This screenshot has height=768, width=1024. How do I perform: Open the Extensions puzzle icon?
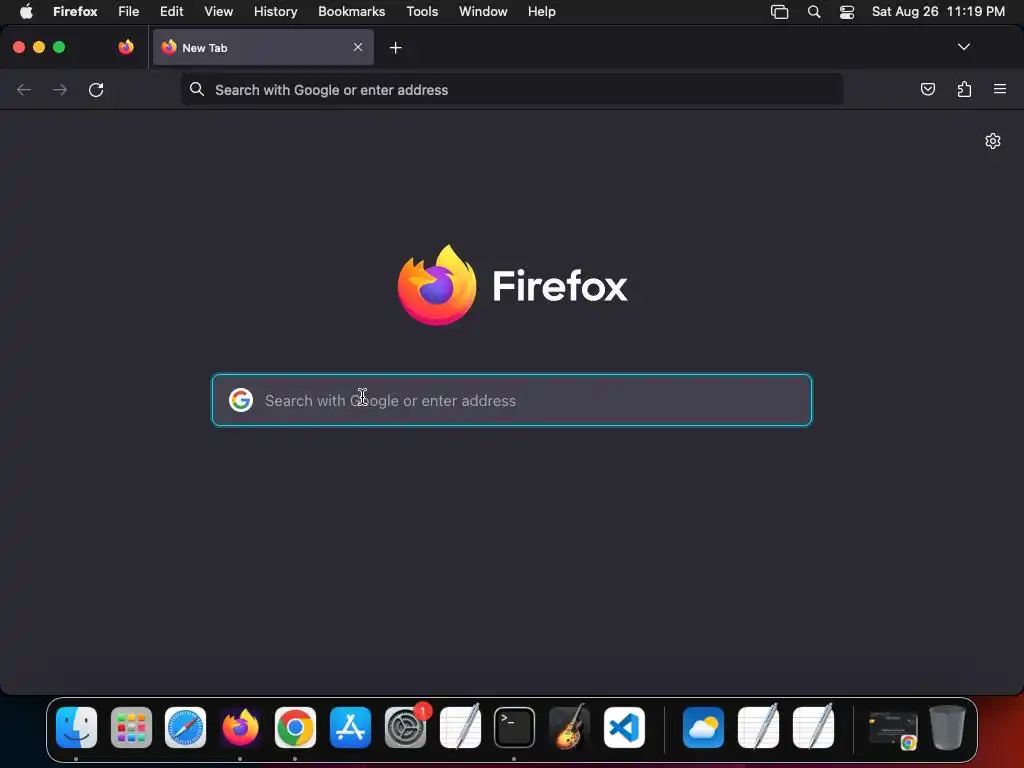click(964, 89)
